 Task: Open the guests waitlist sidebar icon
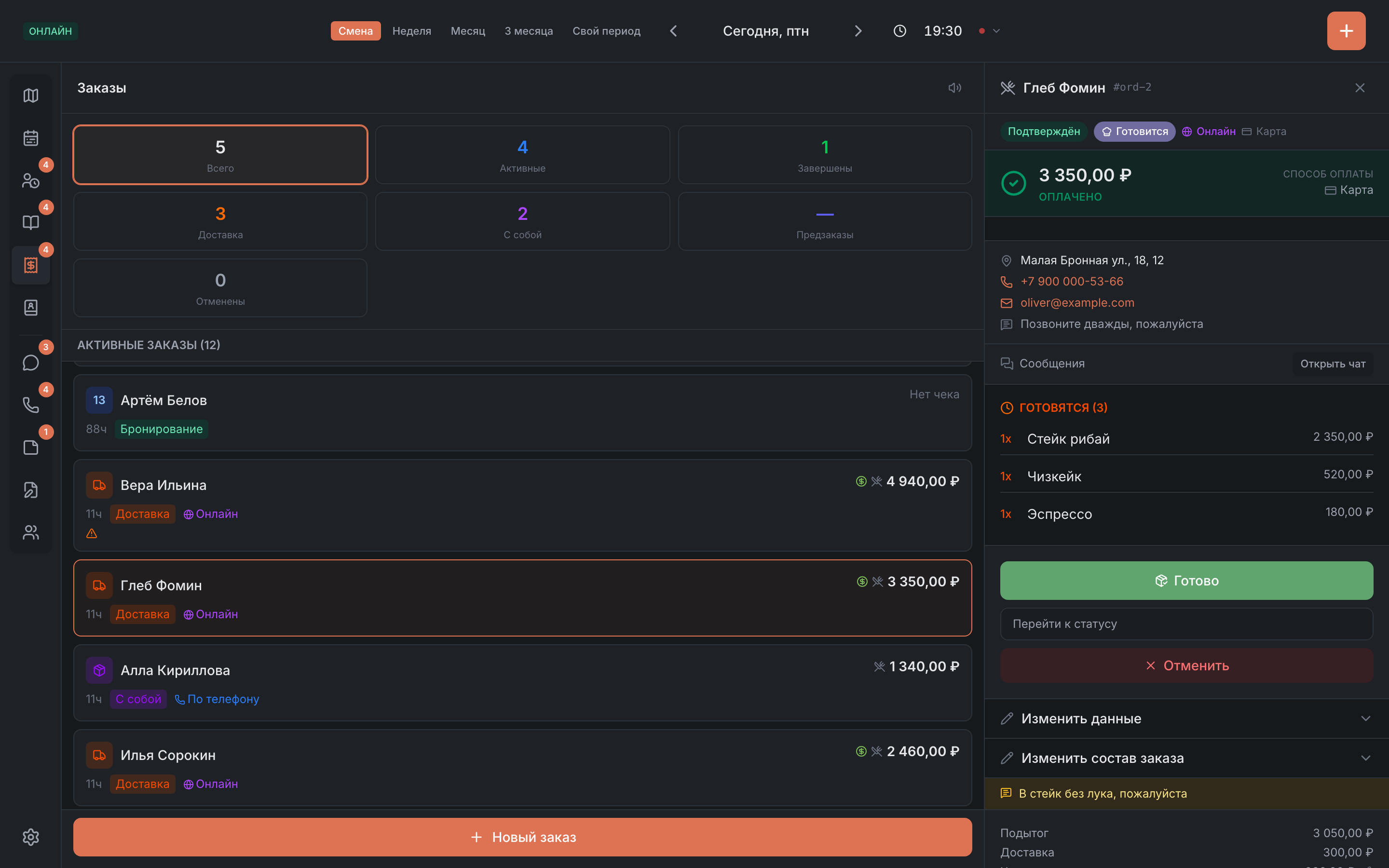click(31, 180)
